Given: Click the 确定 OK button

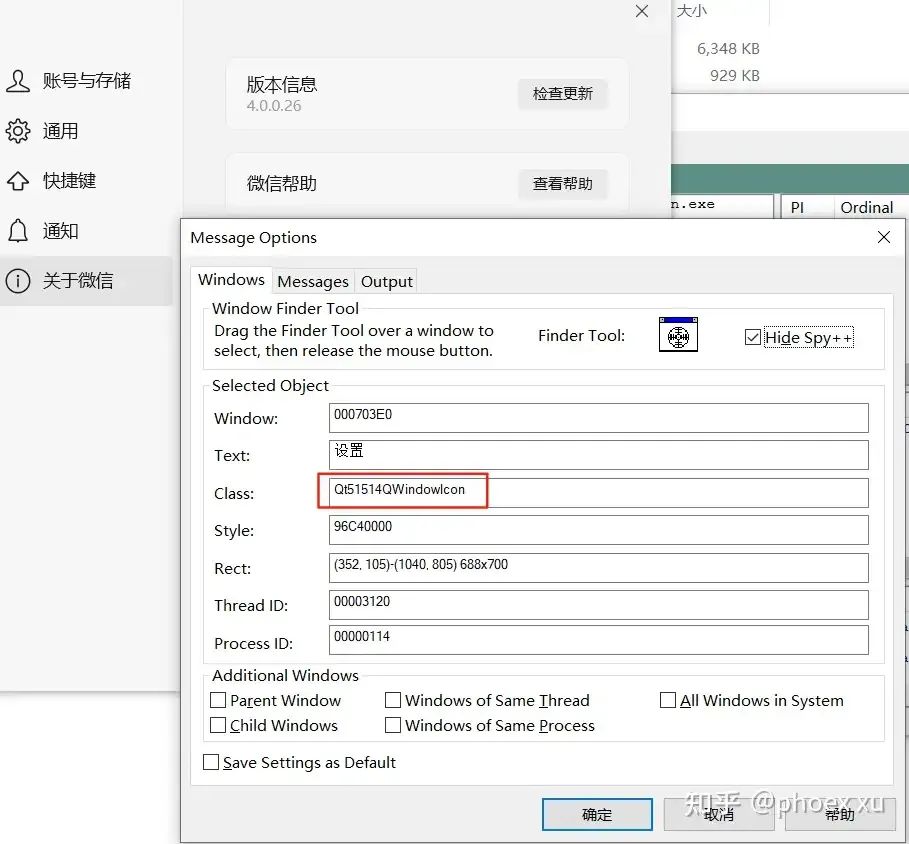Looking at the screenshot, I should point(597,814).
